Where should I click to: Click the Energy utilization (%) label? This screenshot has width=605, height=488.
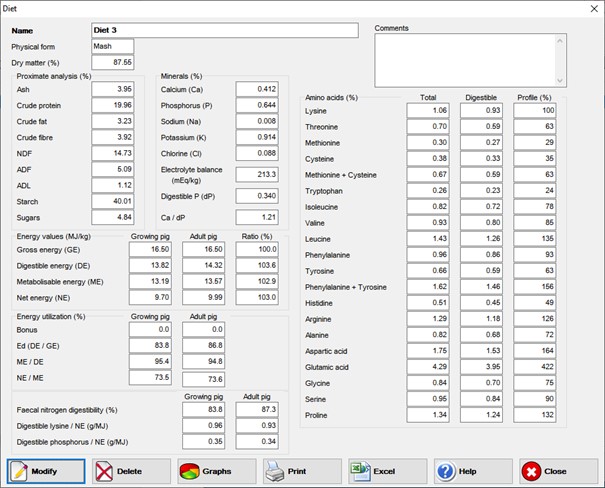51,316
